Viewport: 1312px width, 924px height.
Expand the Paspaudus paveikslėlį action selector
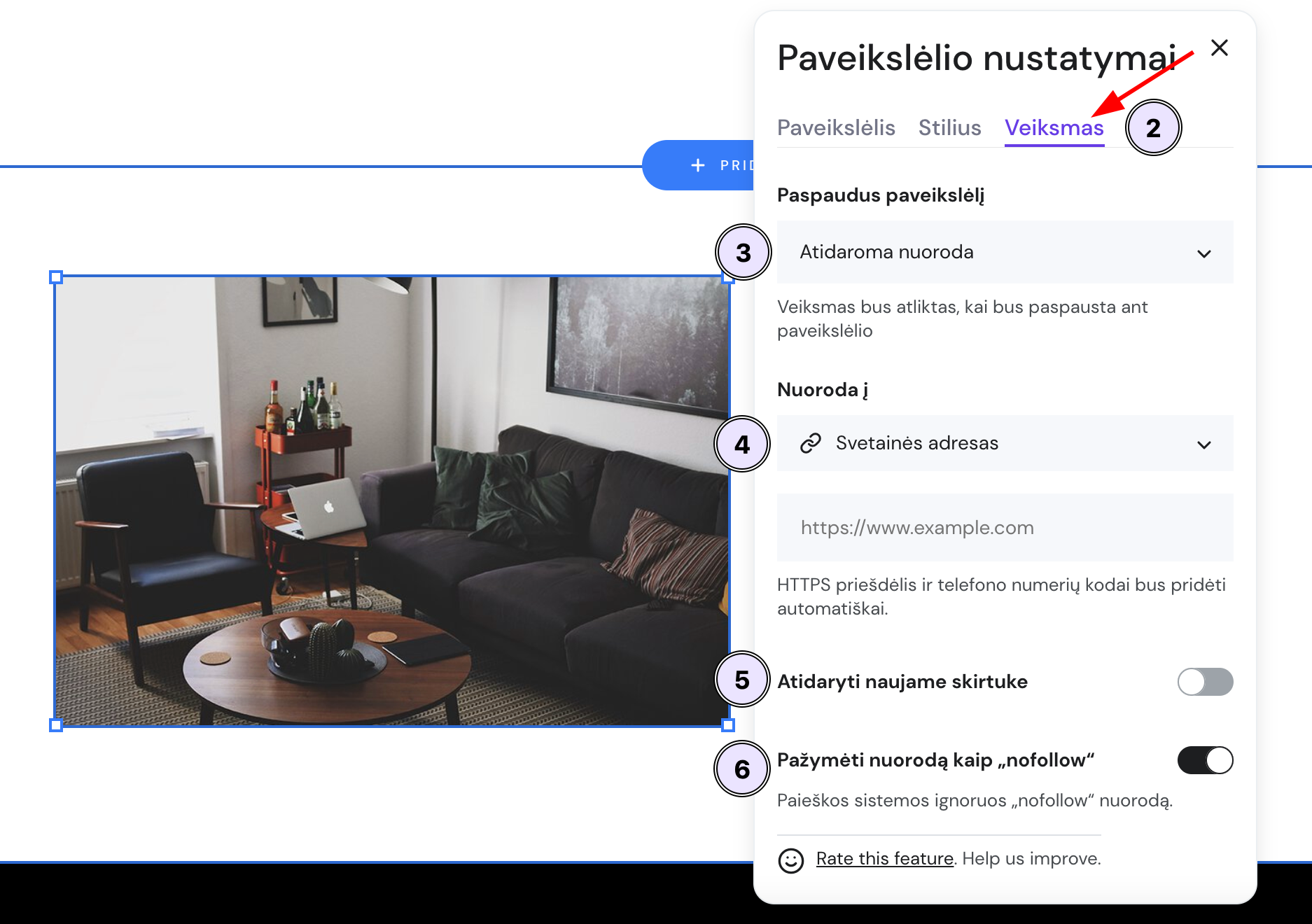coord(1005,253)
